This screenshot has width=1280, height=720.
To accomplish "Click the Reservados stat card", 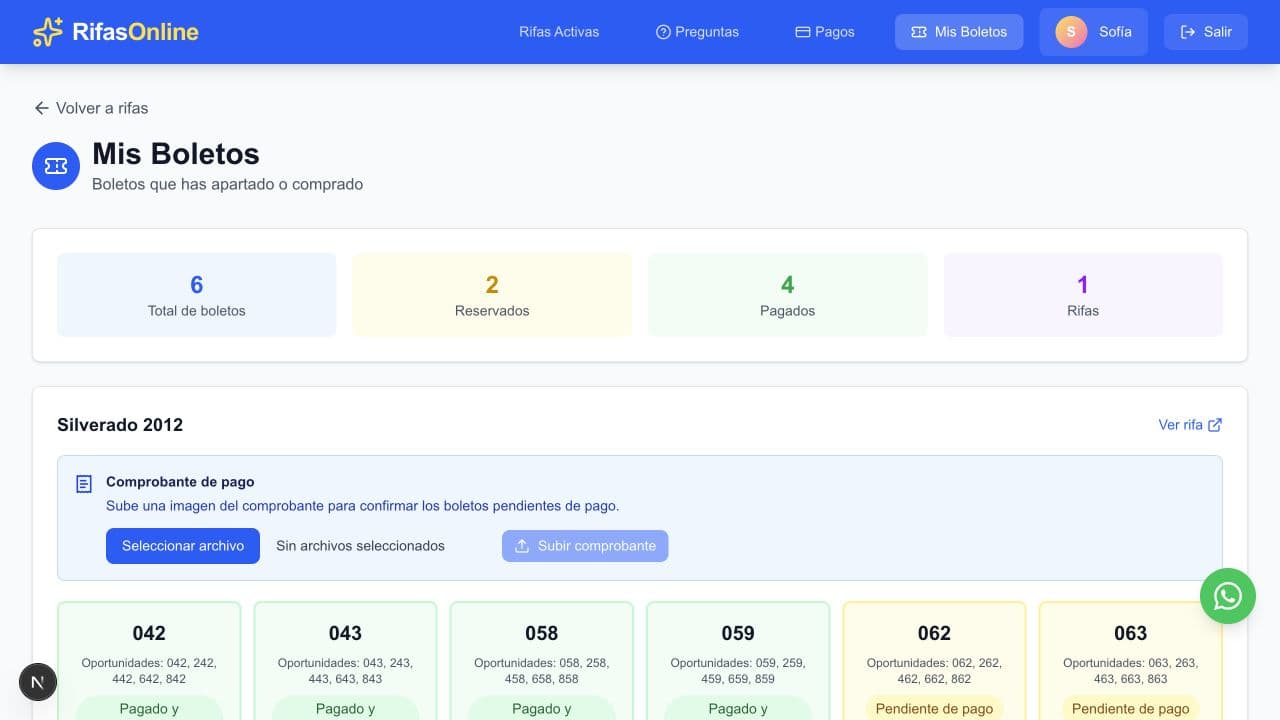I will tap(492, 295).
